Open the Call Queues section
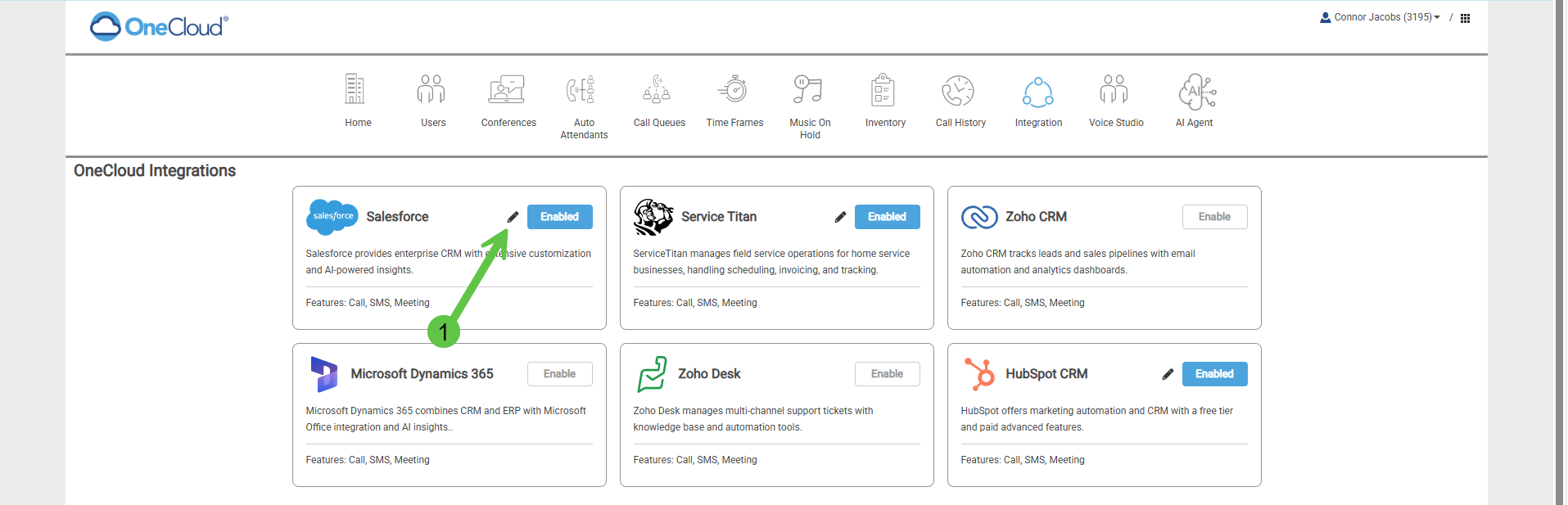The width and height of the screenshot is (1568, 505). (x=657, y=90)
